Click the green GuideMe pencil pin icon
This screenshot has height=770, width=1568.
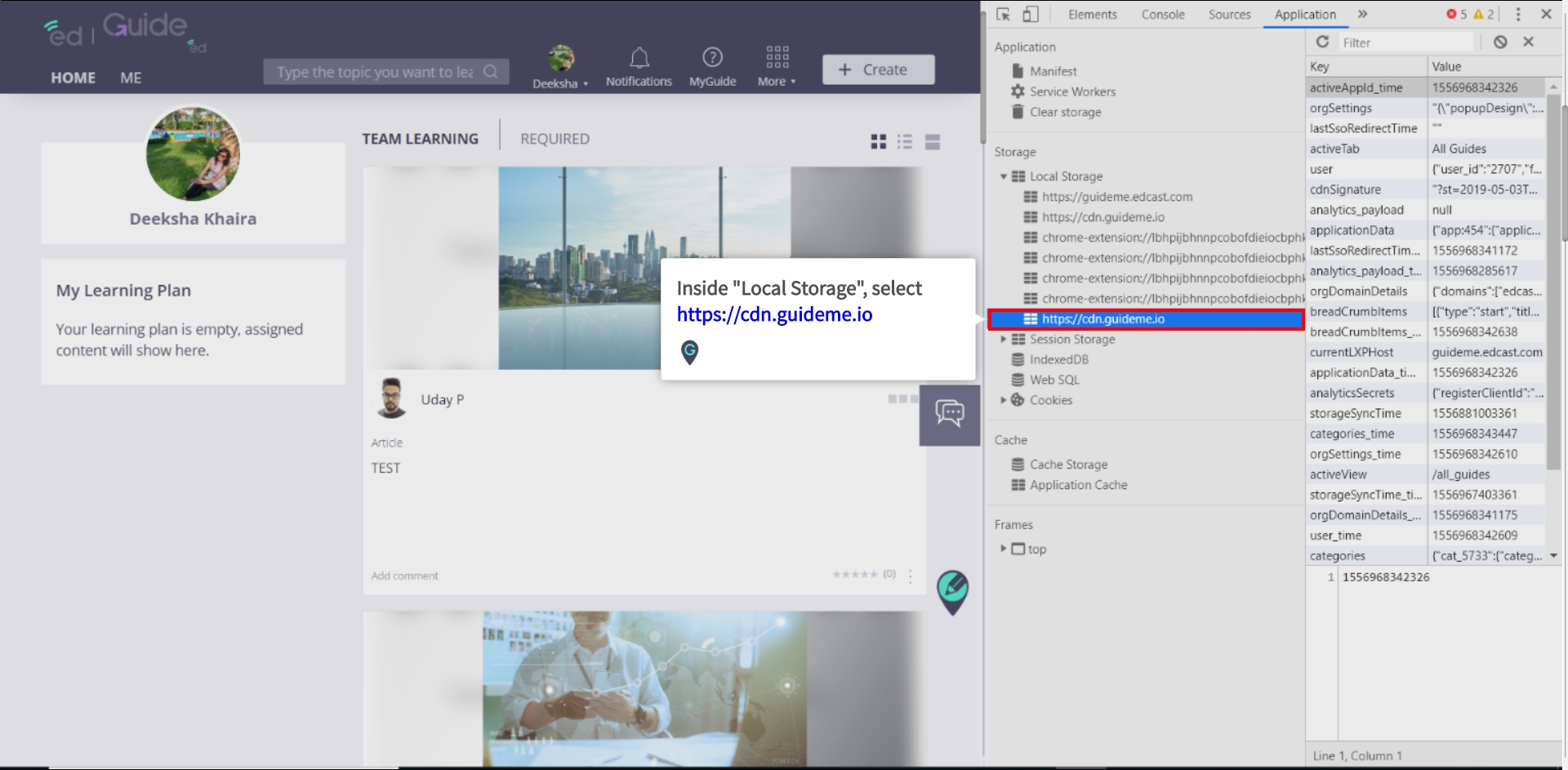pyautogui.click(x=952, y=592)
